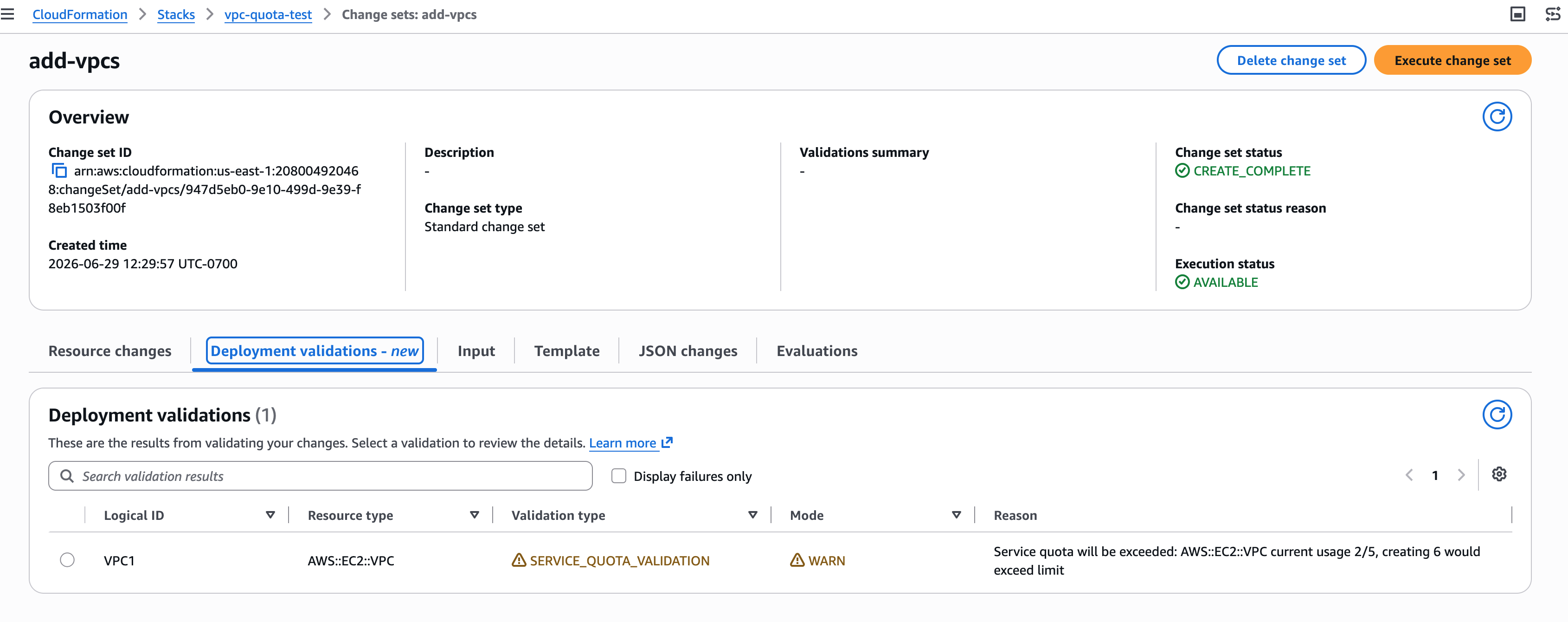The width and height of the screenshot is (1568, 622).
Task: Click the Learn more external link icon
Action: pos(667,442)
